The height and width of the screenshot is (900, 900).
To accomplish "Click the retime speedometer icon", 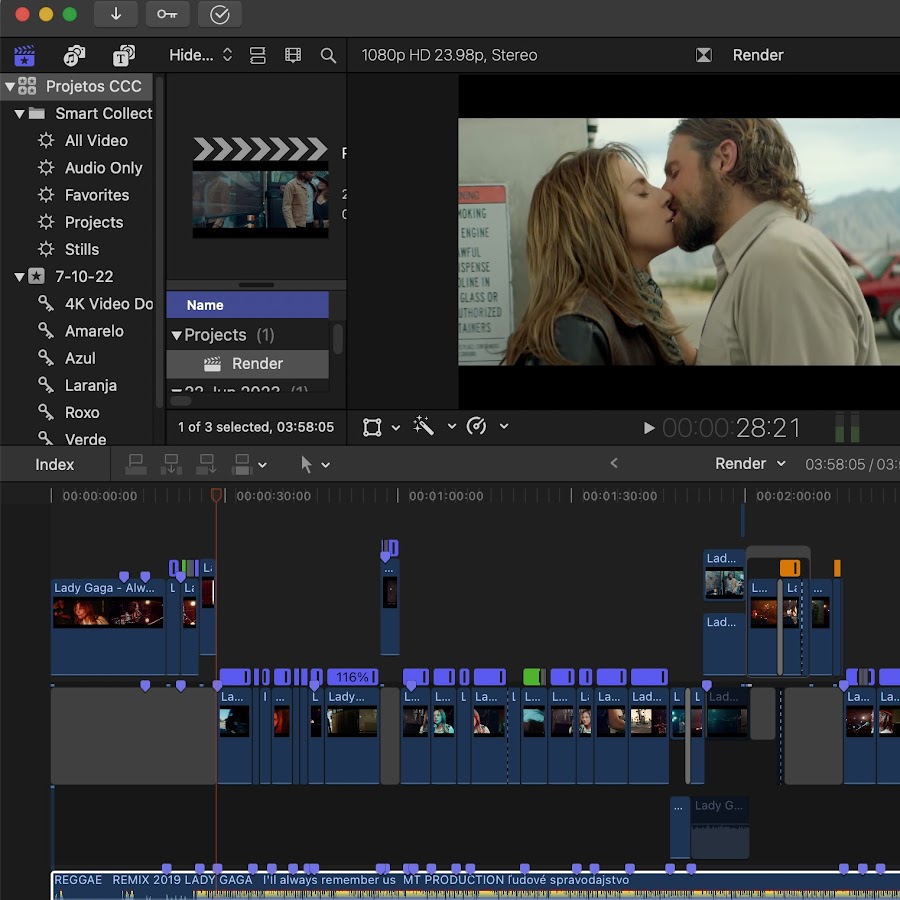I will click(476, 426).
